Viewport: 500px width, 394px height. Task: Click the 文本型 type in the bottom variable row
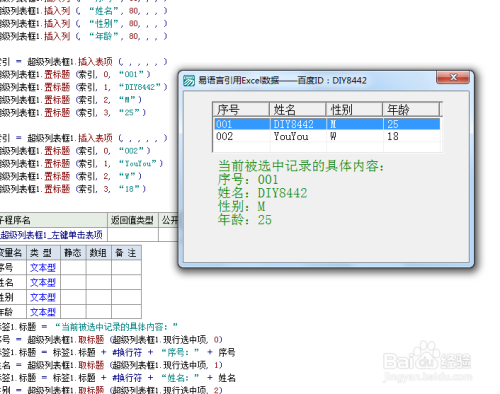point(43,312)
